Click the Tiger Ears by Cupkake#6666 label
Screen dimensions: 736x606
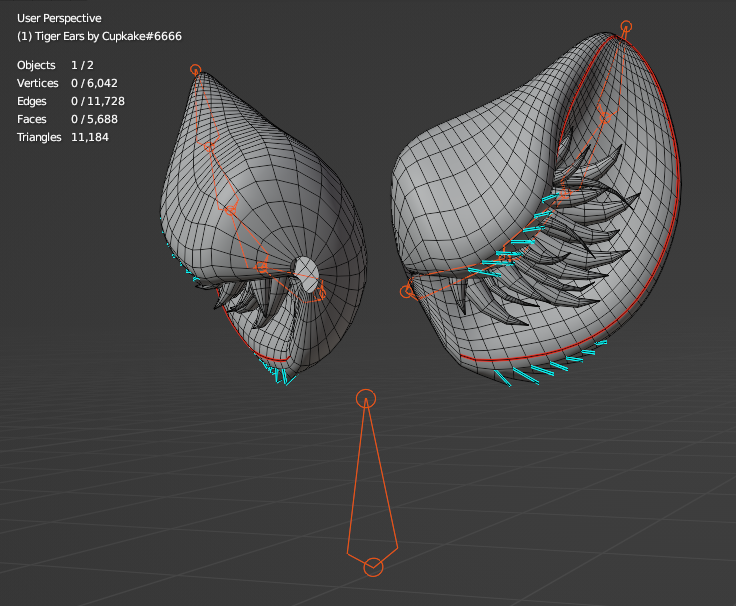(99, 36)
